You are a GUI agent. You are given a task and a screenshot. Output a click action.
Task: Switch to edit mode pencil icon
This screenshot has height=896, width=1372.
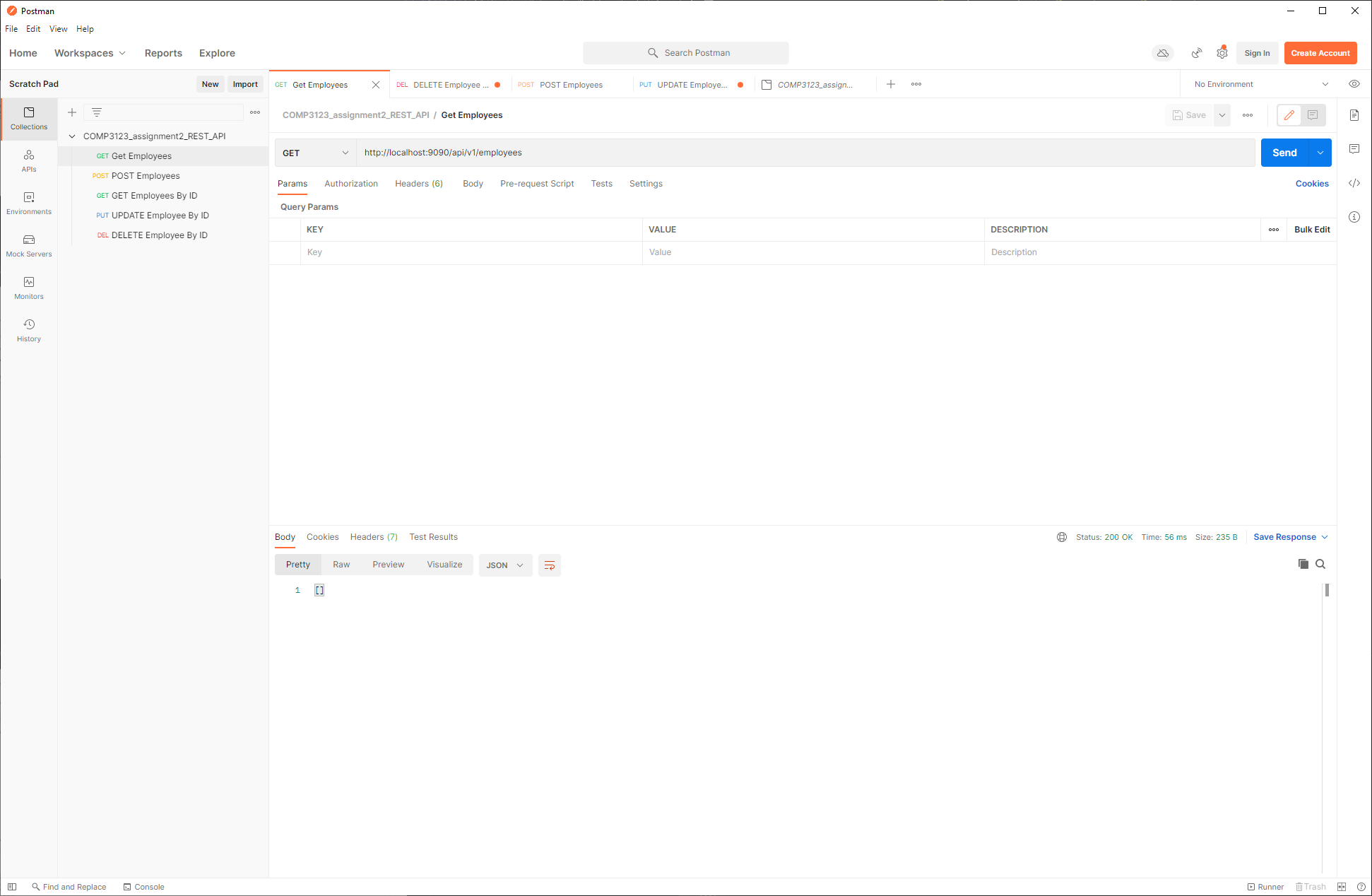coord(1289,115)
